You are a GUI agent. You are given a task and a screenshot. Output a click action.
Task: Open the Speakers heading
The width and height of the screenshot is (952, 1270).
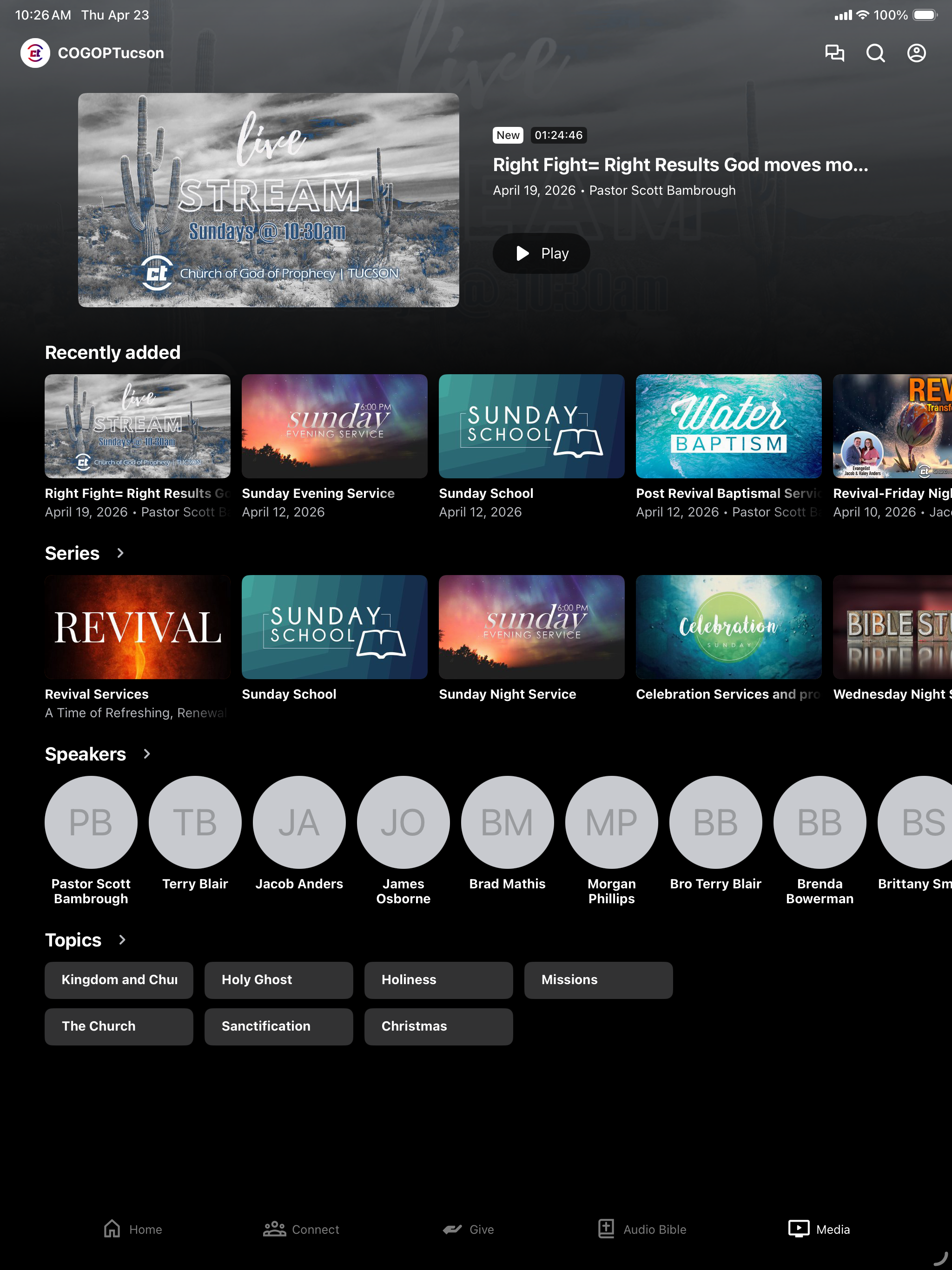tap(86, 754)
